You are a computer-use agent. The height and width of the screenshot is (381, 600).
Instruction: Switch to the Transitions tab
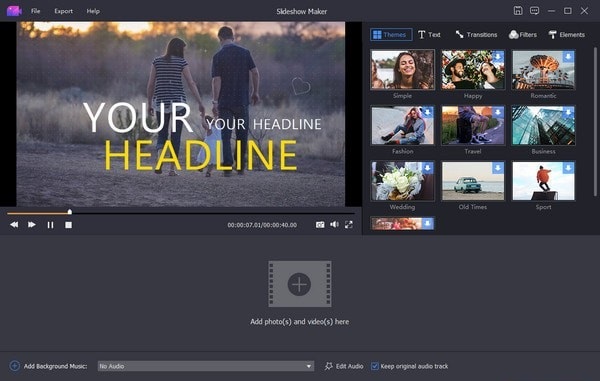click(x=476, y=35)
